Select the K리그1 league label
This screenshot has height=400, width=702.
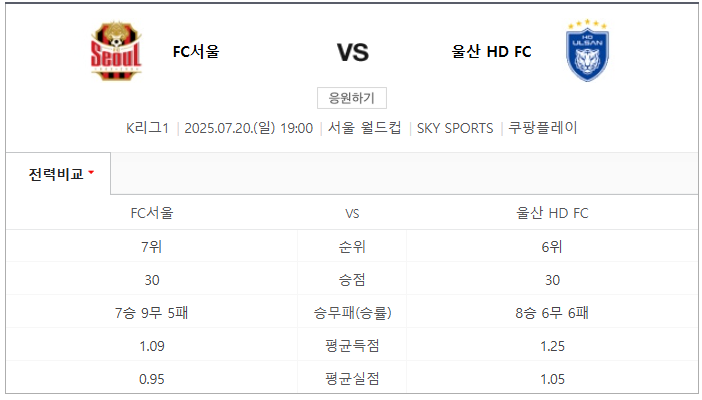pyautogui.click(x=147, y=128)
